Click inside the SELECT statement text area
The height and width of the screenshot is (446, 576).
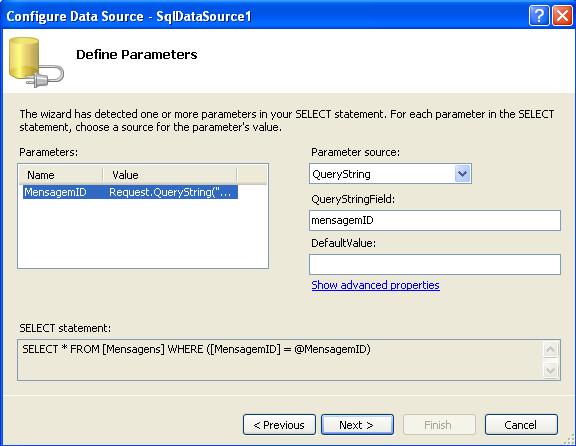280,360
